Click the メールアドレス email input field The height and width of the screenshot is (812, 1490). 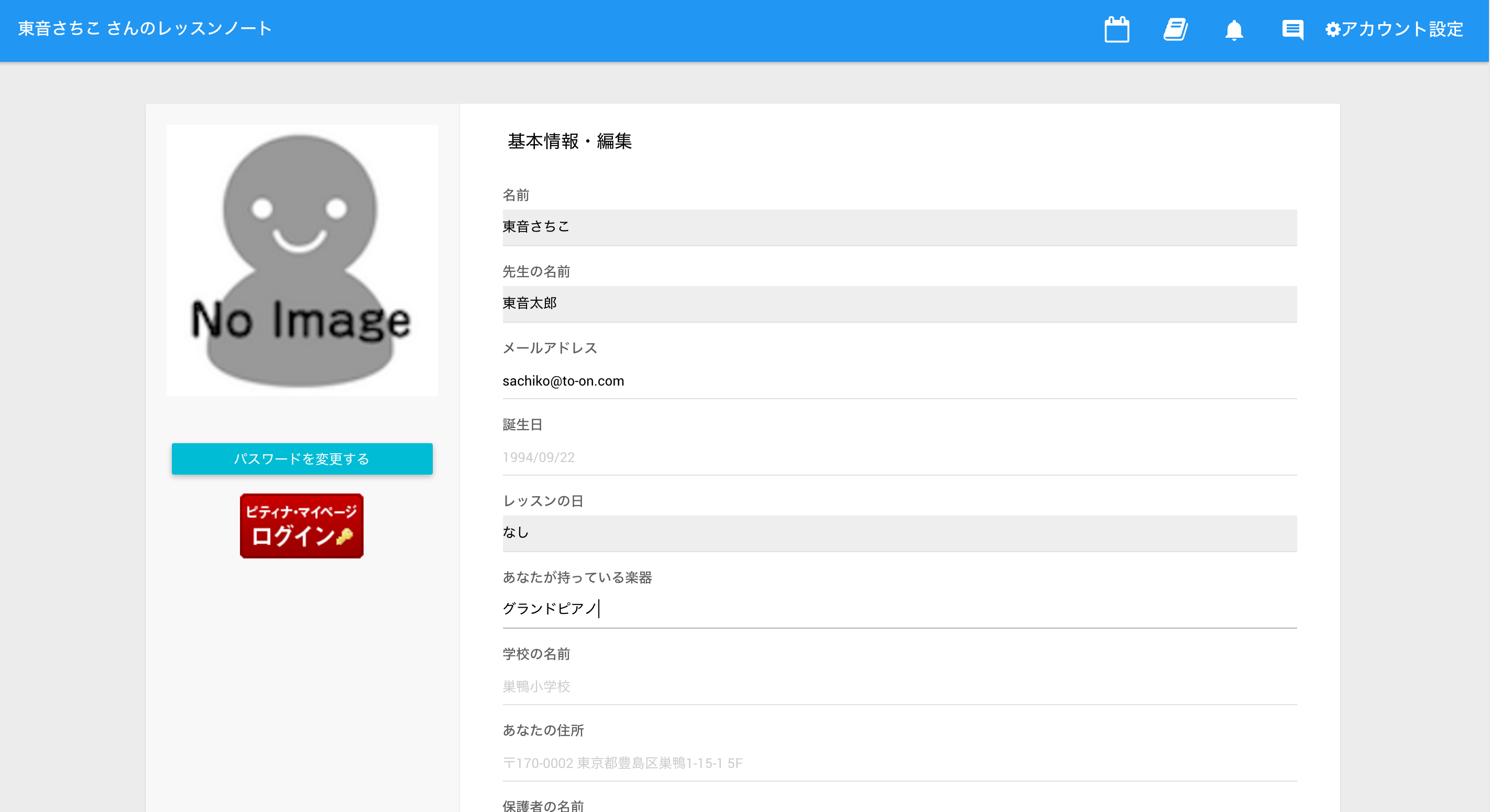pos(900,380)
